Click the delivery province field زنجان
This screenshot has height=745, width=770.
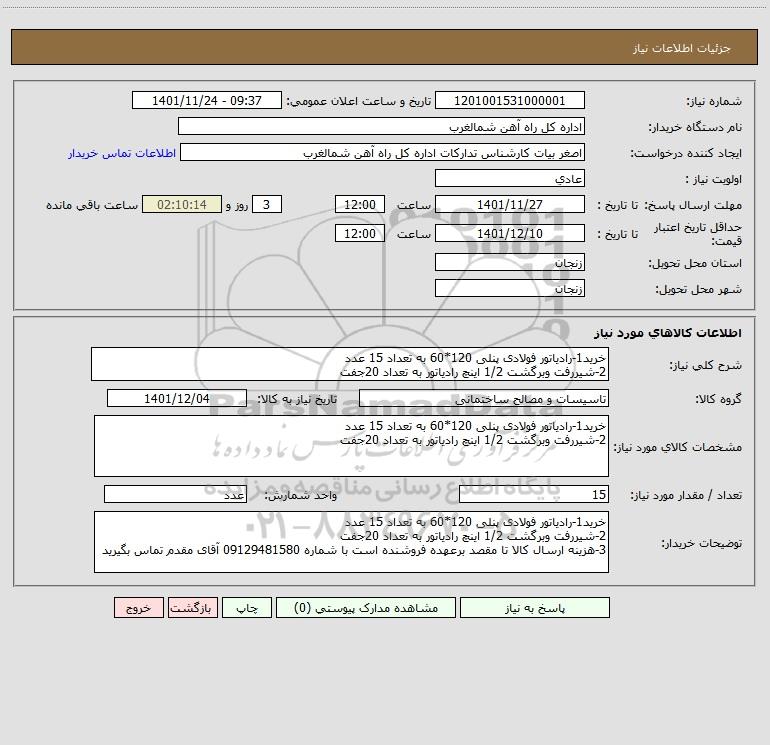510,263
